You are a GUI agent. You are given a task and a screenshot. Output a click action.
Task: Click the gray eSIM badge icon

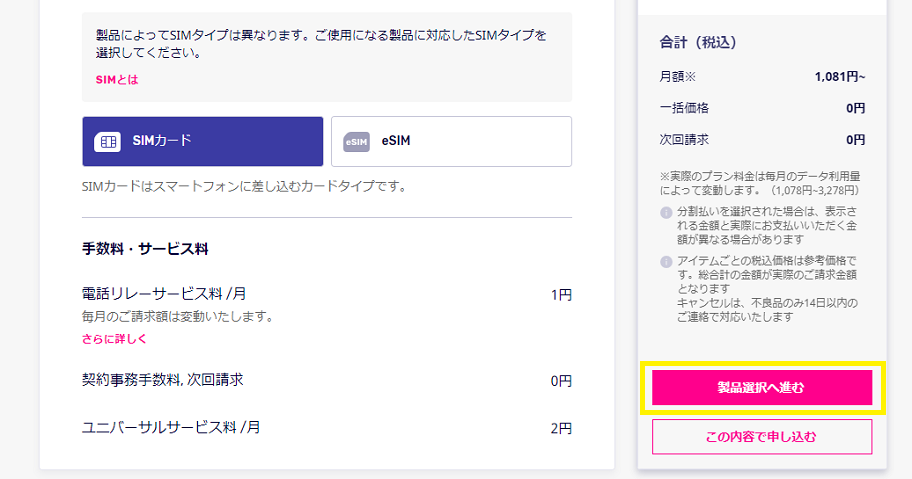click(357, 141)
